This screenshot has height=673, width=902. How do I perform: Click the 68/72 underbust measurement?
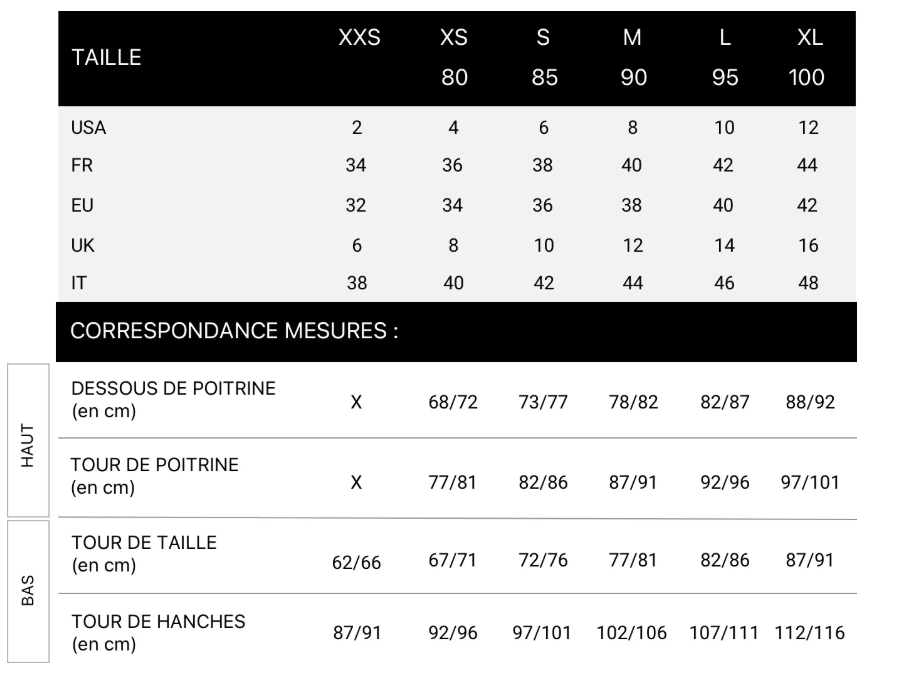pyautogui.click(x=453, y=403)
